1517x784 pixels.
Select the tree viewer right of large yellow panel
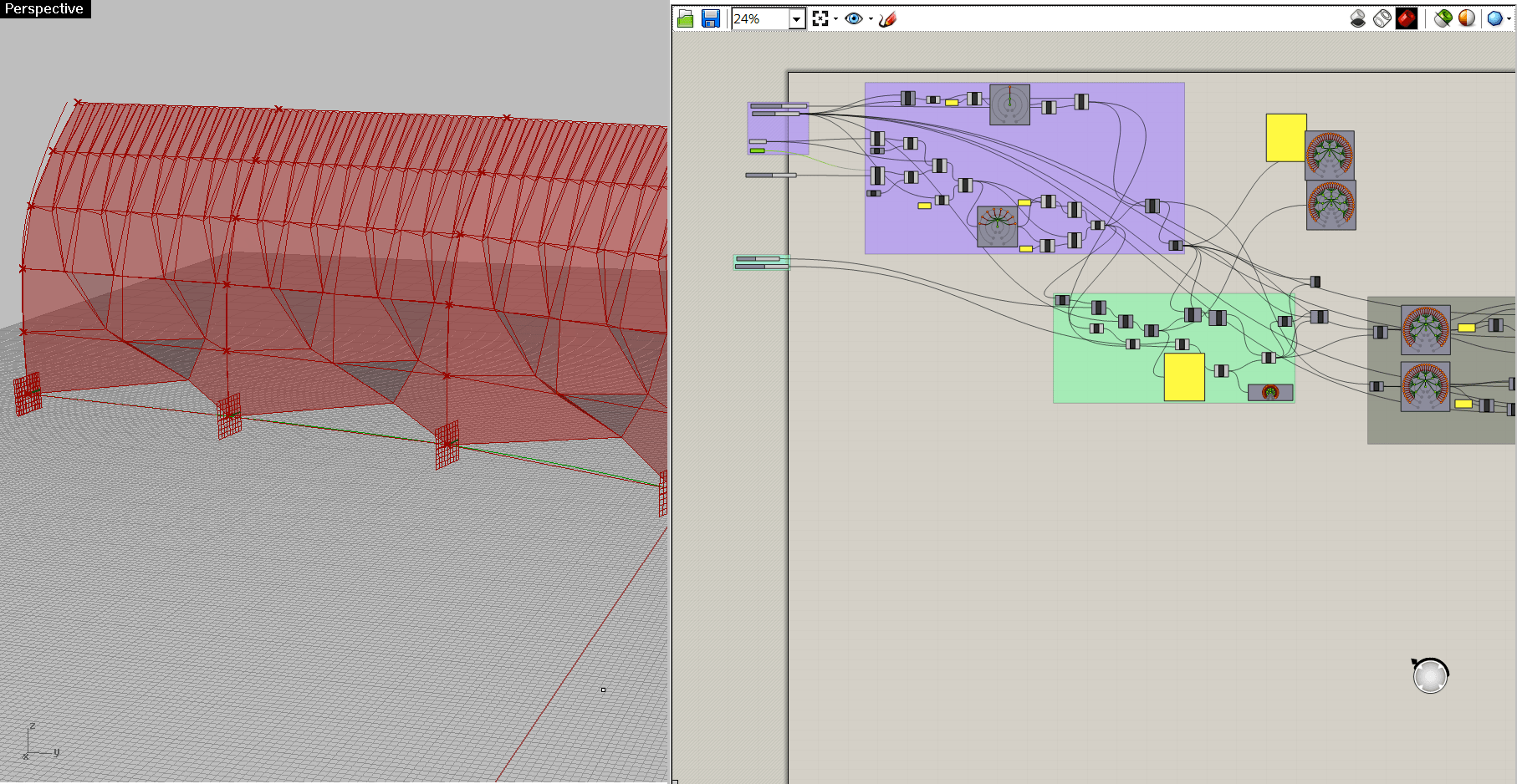click(x=1330, y=155)
